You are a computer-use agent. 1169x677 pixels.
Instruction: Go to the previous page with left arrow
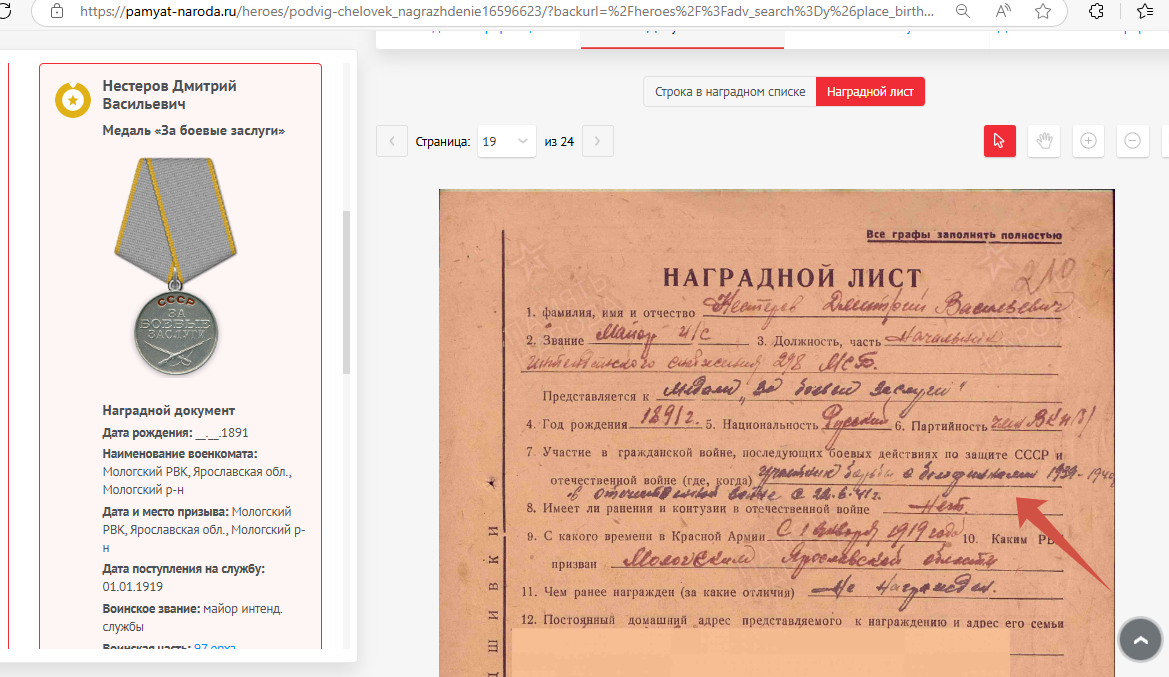point(391,141)
